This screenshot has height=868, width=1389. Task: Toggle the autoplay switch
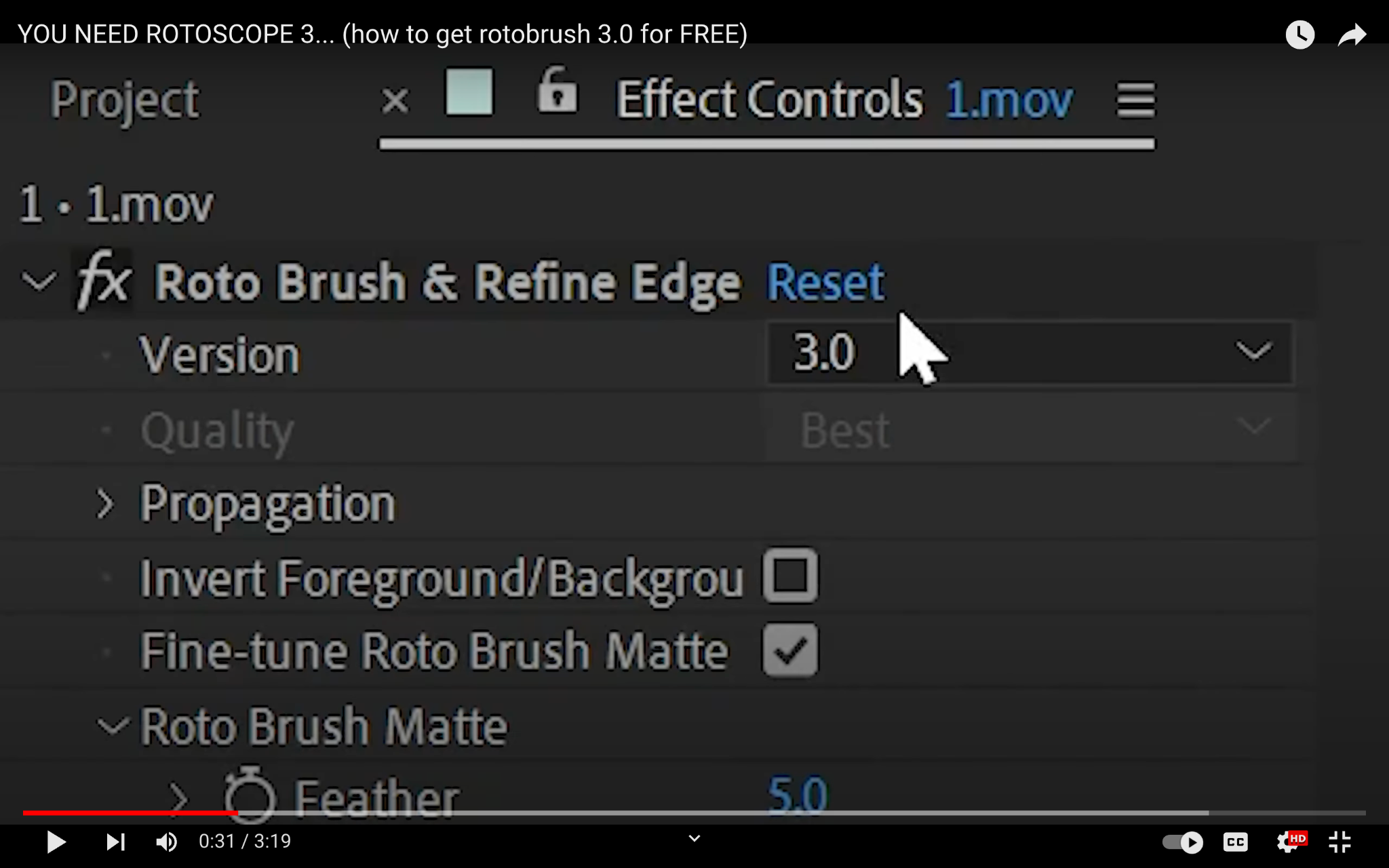coord(1182,842)
